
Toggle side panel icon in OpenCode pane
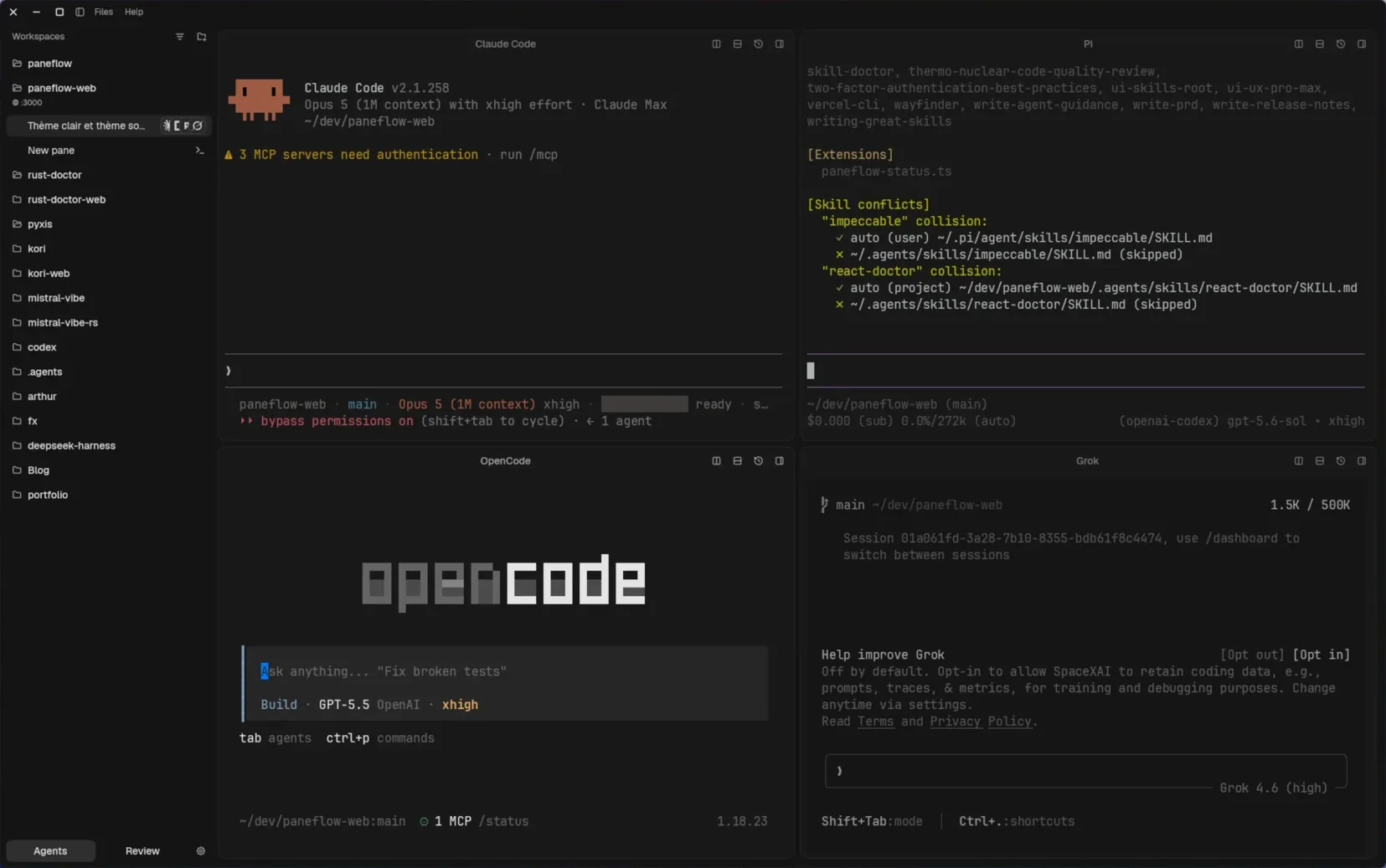(x=779, y=461)
